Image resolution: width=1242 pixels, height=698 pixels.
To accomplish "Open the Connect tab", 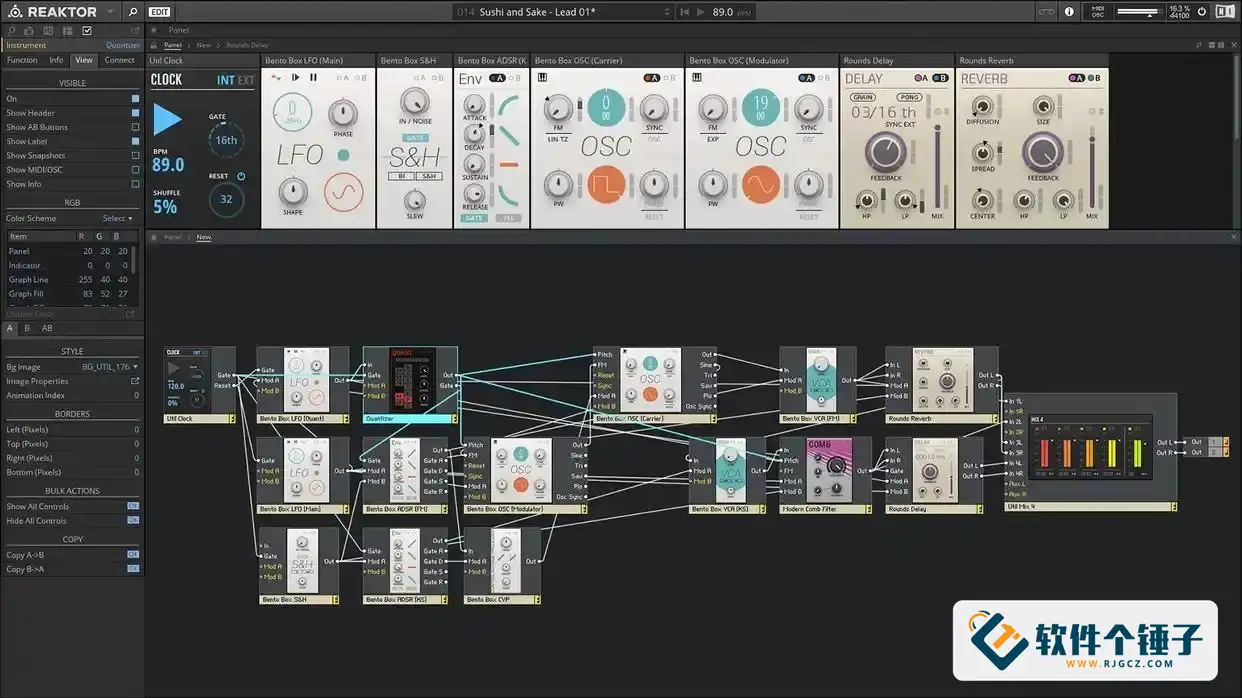I will 119,60.
